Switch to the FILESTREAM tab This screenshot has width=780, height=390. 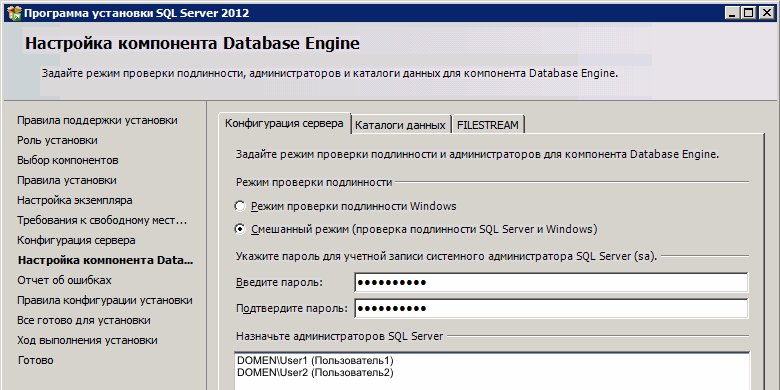[488, 125]
